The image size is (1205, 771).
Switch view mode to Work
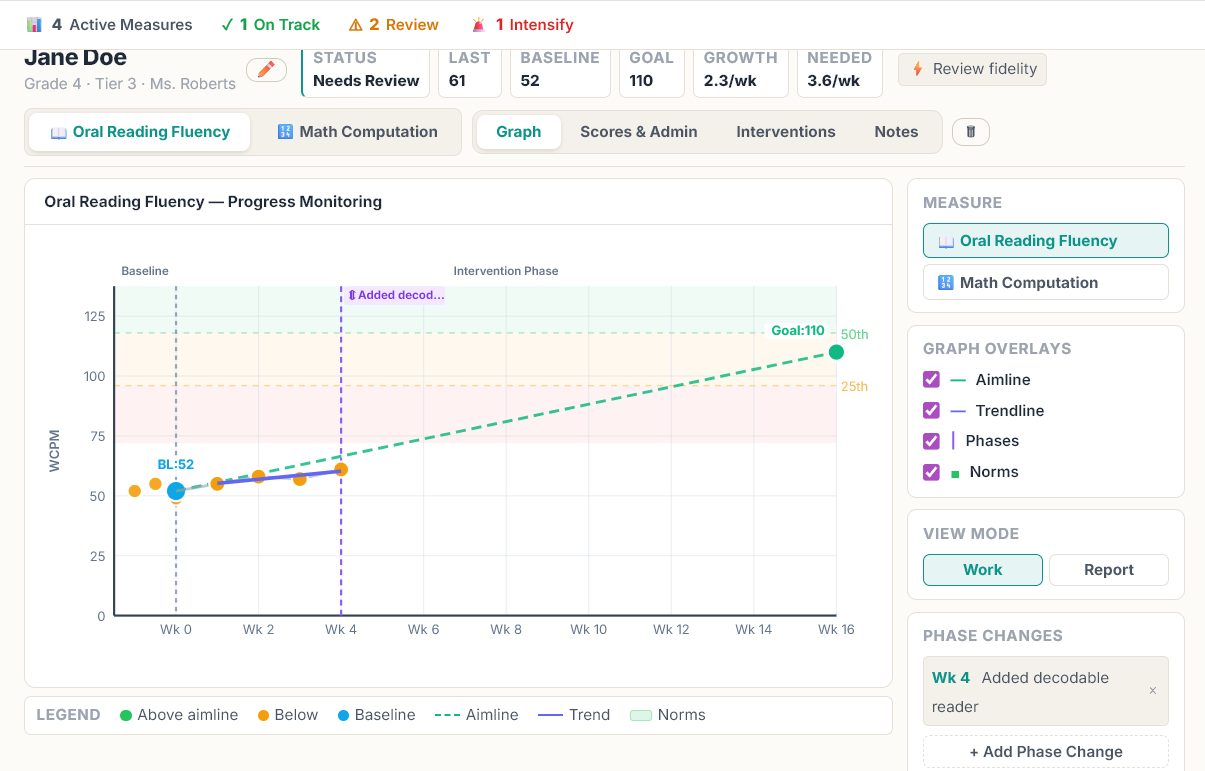[982, 570]
